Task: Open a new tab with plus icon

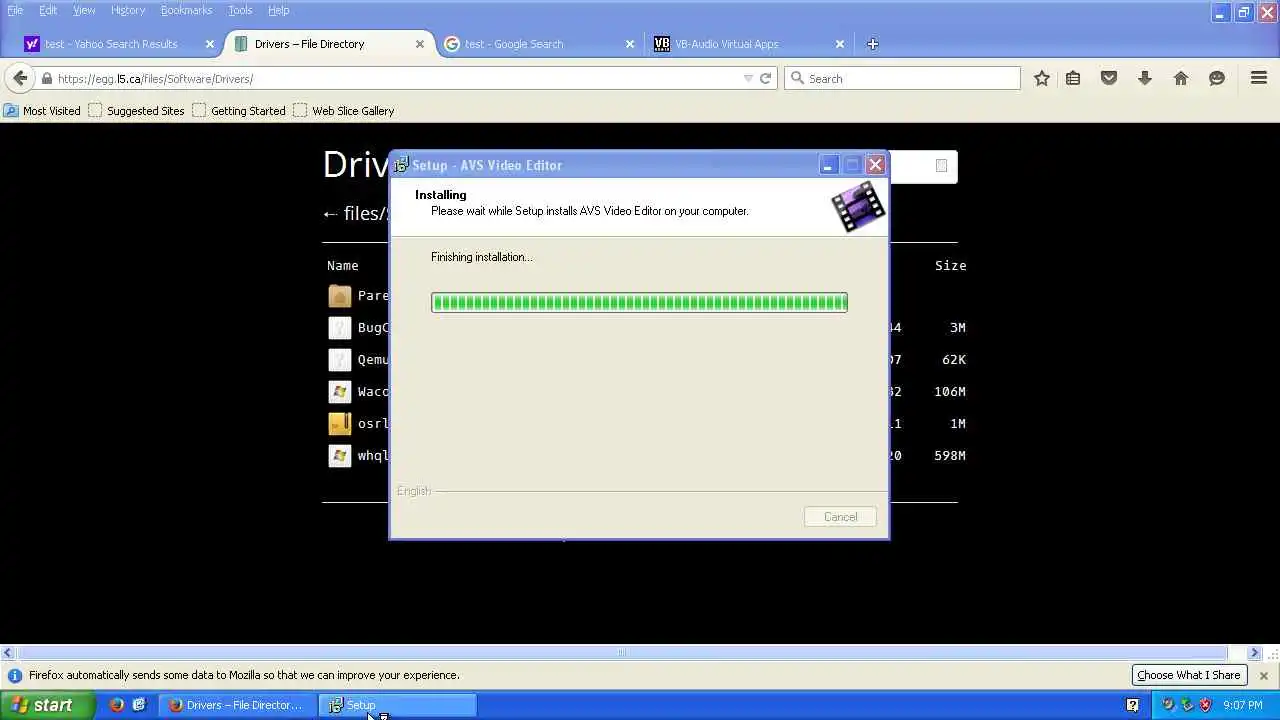Action: coord(872,44)
